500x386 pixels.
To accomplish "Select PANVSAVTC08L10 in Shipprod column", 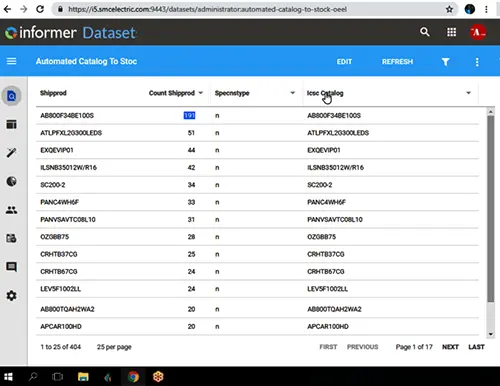I will tap(68, 220).
